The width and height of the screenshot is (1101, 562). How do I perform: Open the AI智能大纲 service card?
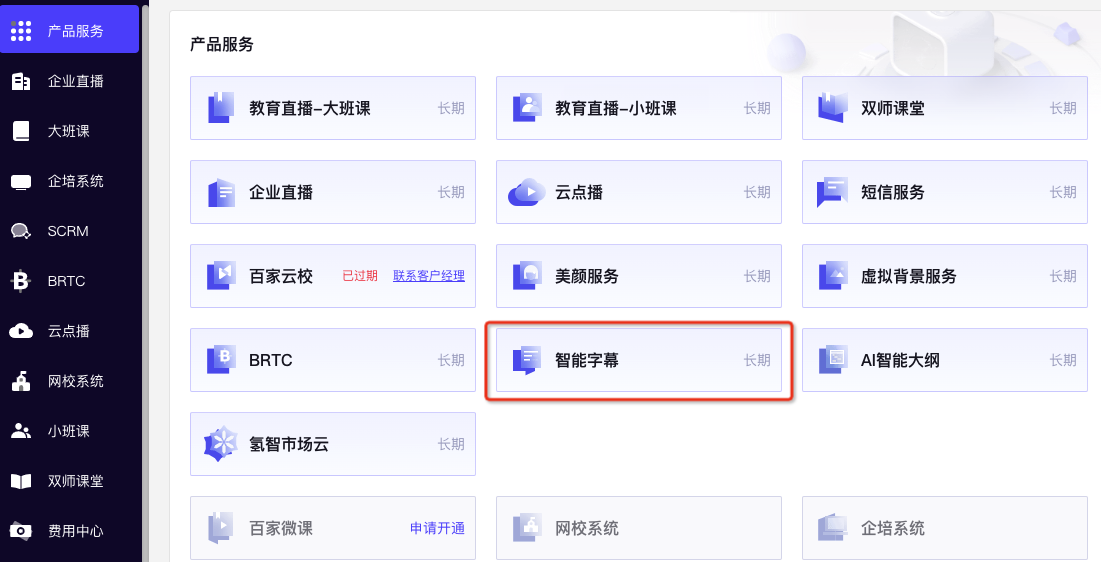pyautogui.click(x=945, y=360)
